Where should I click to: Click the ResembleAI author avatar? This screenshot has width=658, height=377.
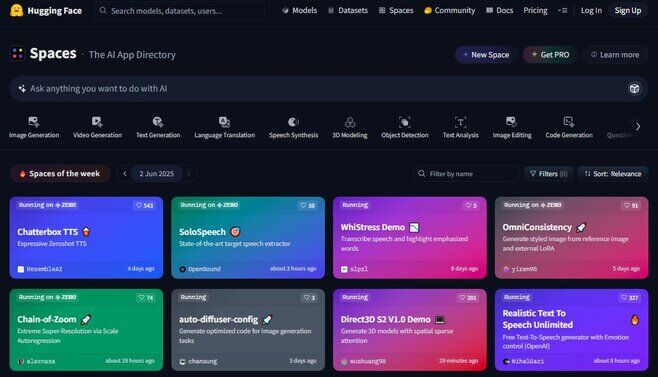[x=21, y=269]
